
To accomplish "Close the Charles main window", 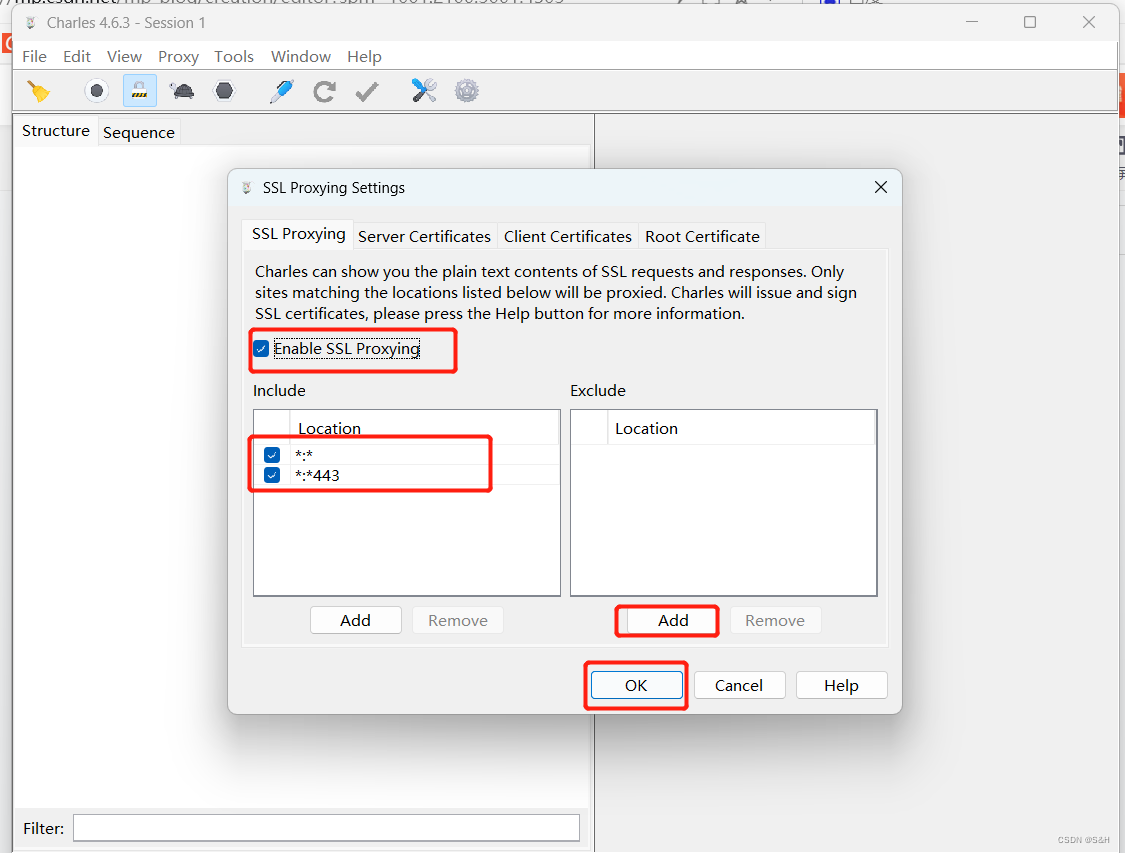I will [x=1089, y=22].
